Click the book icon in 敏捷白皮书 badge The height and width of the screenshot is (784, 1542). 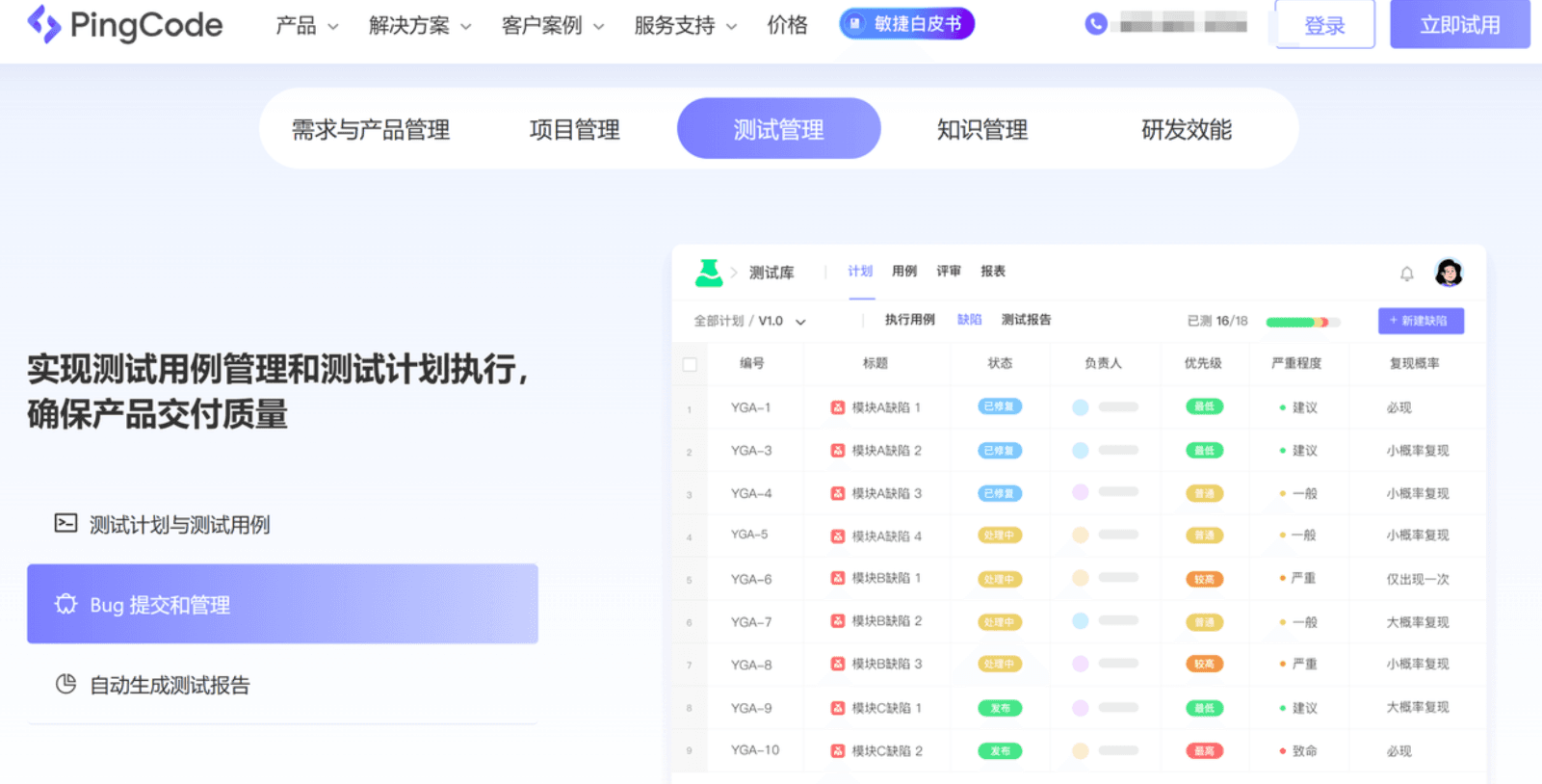pyautogui.click(x=854, y=24)
